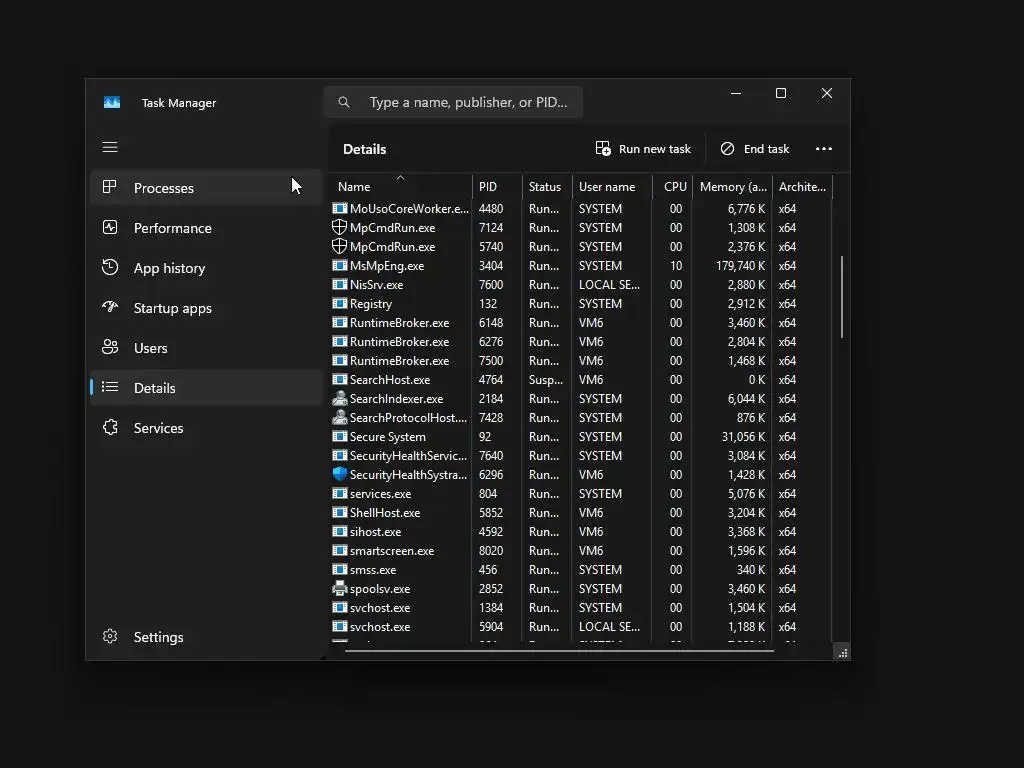Image resolution: width=1024 pixels, height=768 pixels.
Task: Sort by the Name column header
Action: click(400, 186)
